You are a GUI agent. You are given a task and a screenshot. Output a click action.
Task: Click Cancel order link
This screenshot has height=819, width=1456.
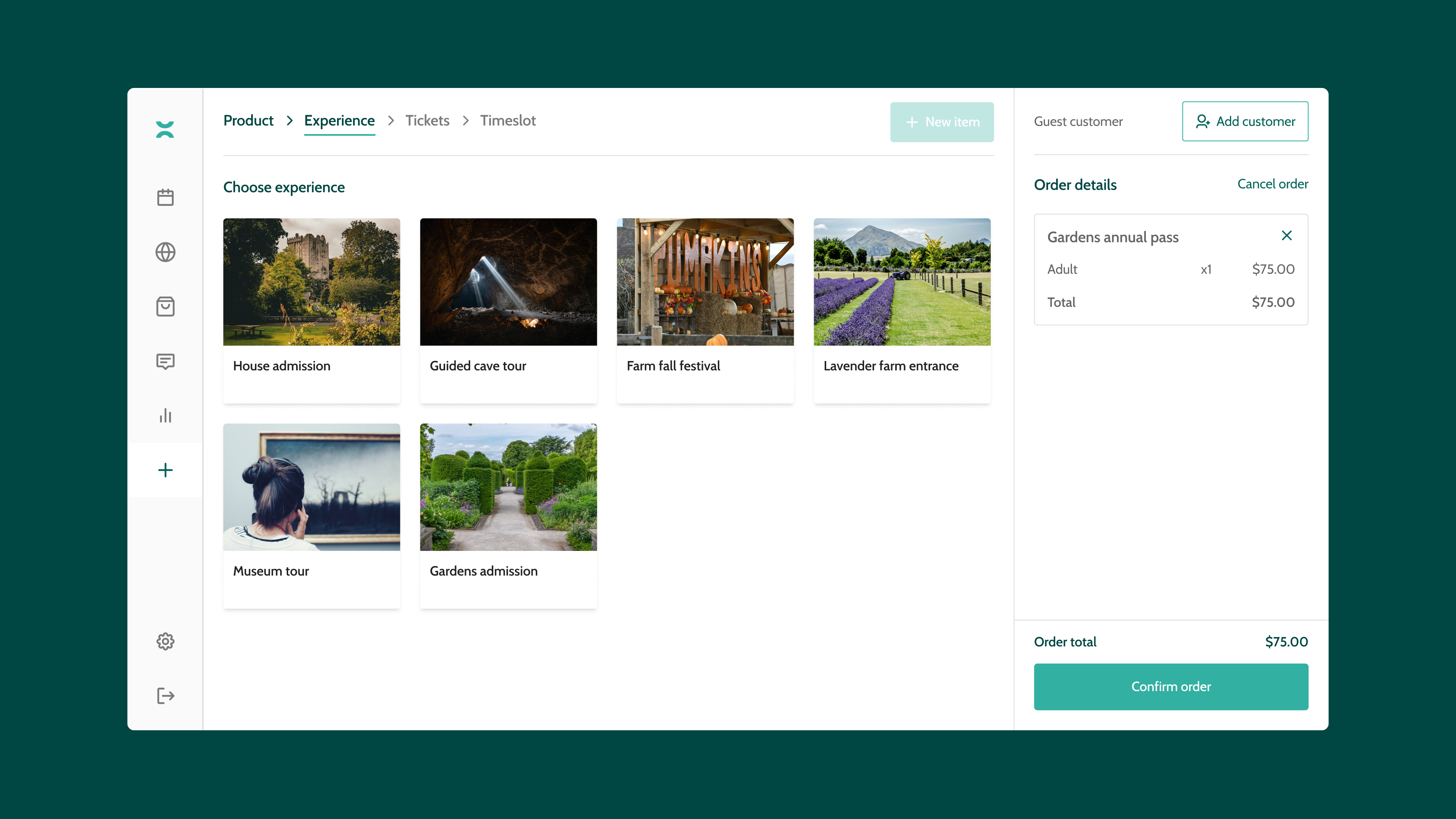pyautogui.click(x=1272, y=184)
